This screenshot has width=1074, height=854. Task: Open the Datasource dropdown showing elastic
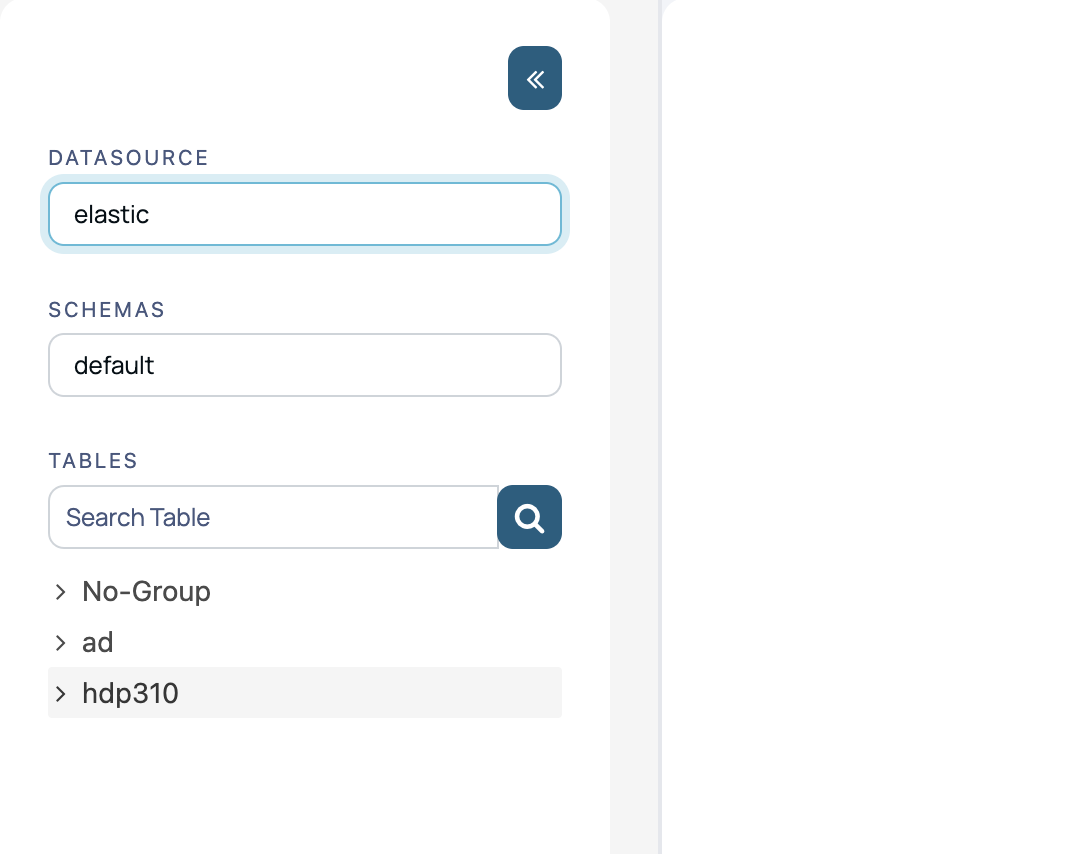point(305,214)
